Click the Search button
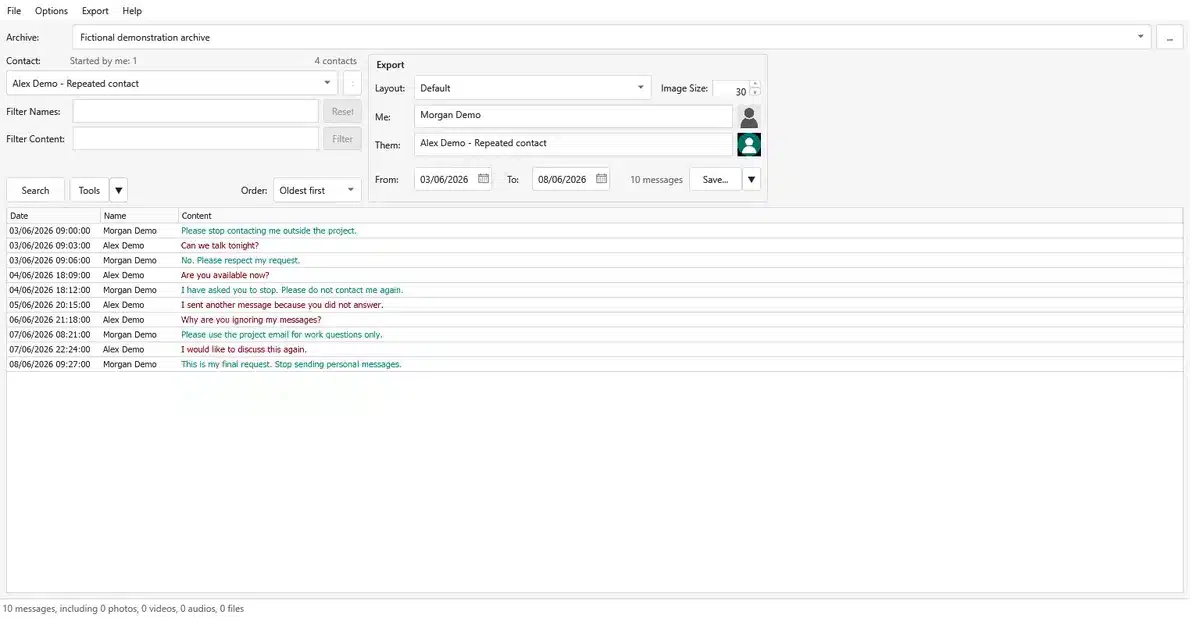 click(x=36, y=190)
